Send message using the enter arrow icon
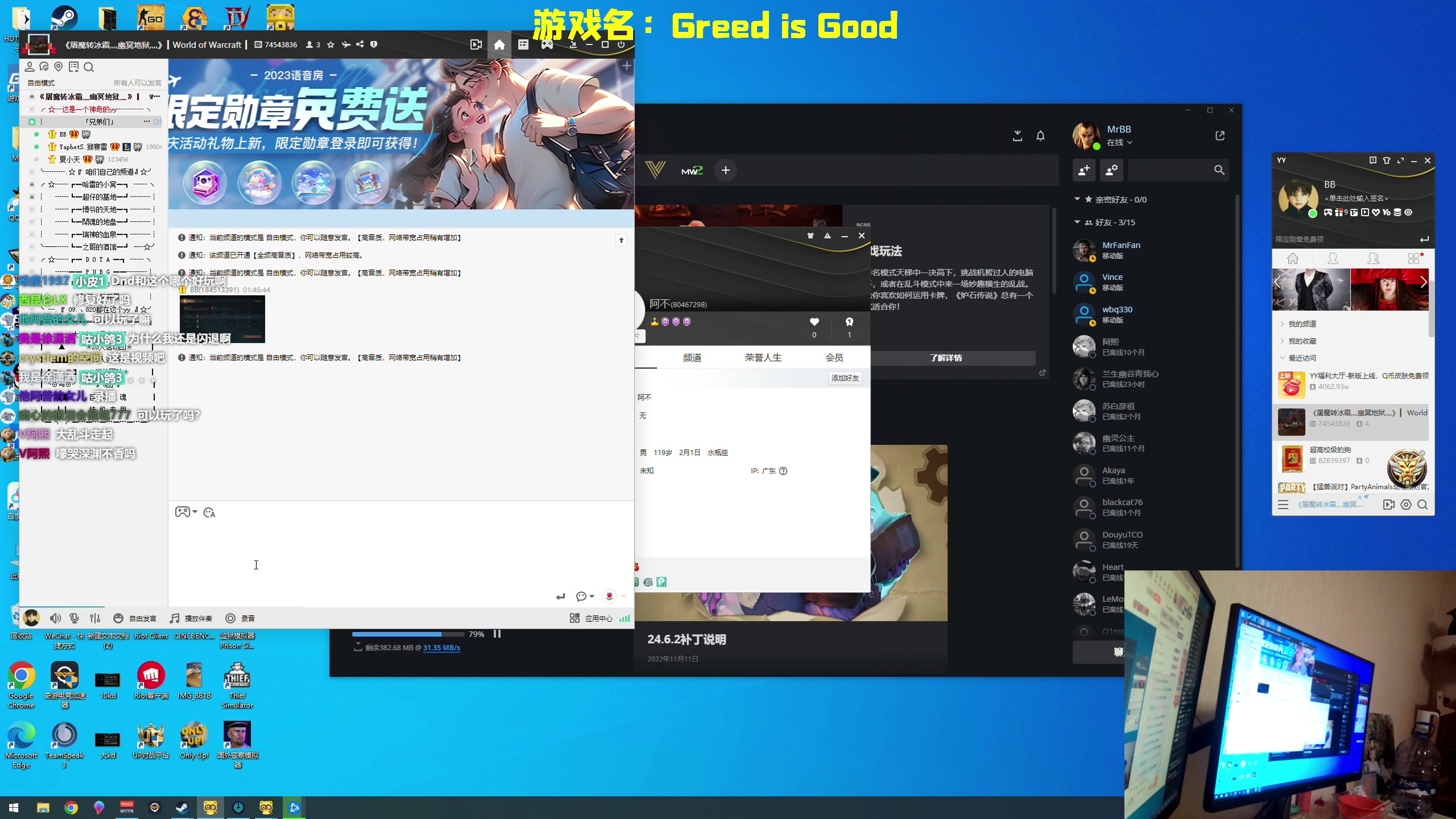 [561, 597]
